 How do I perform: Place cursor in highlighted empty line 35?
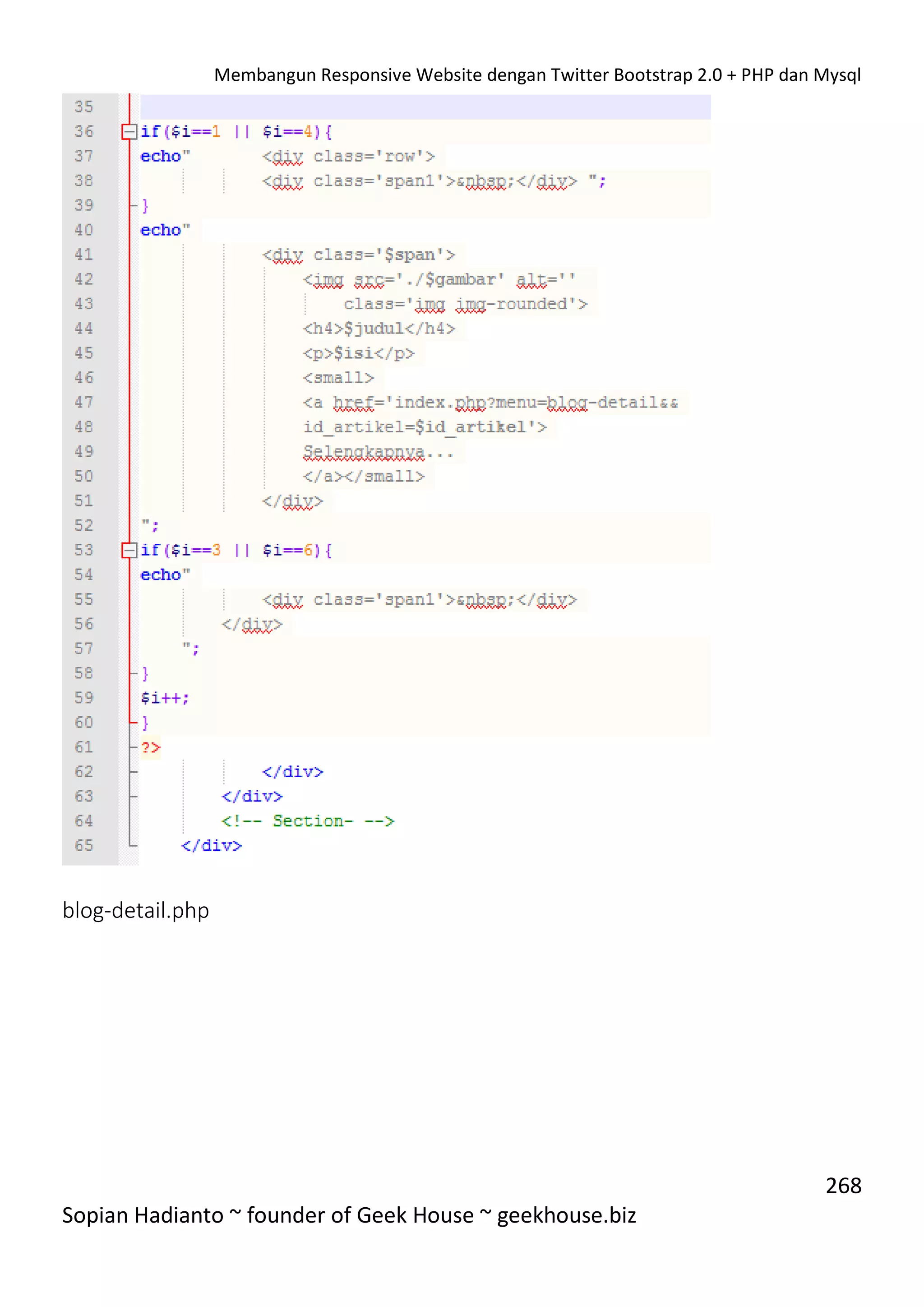coord(425,107)
